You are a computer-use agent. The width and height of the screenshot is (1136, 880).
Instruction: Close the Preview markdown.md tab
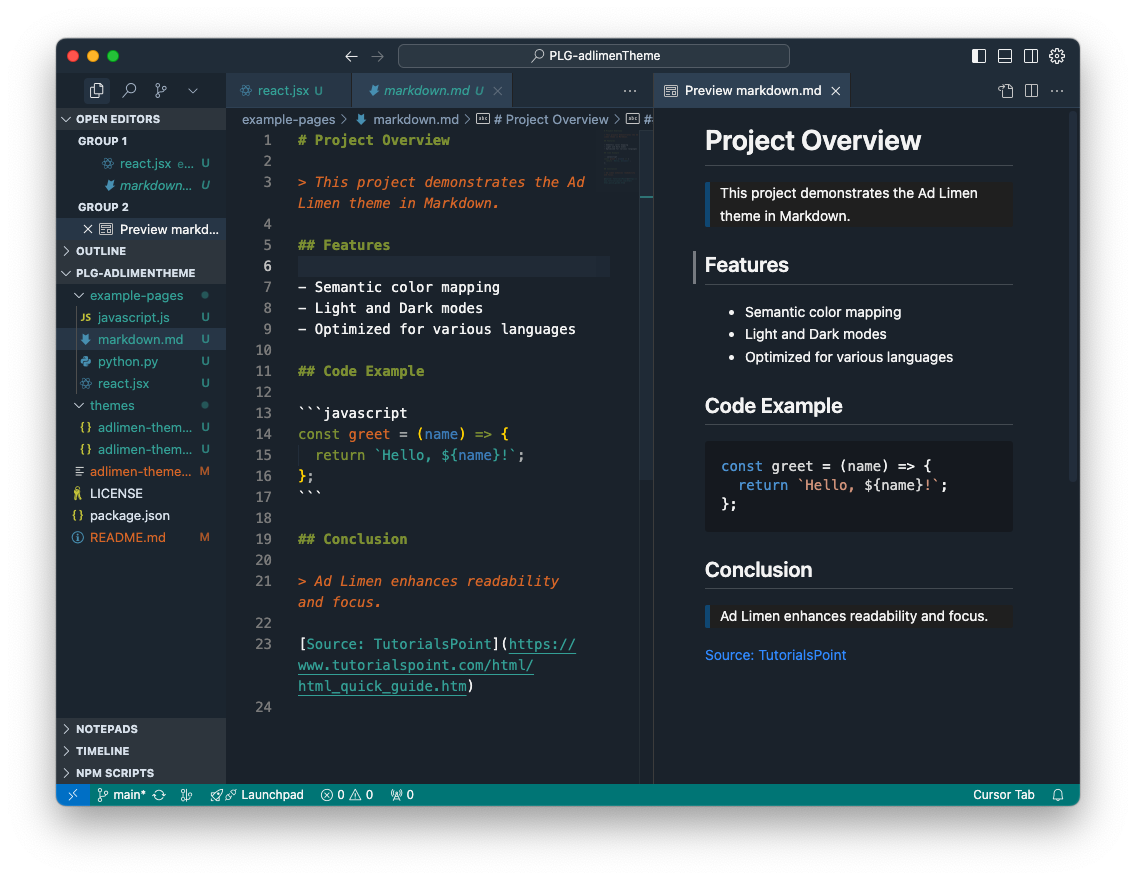pyautogui.click(x=835, y=91)
